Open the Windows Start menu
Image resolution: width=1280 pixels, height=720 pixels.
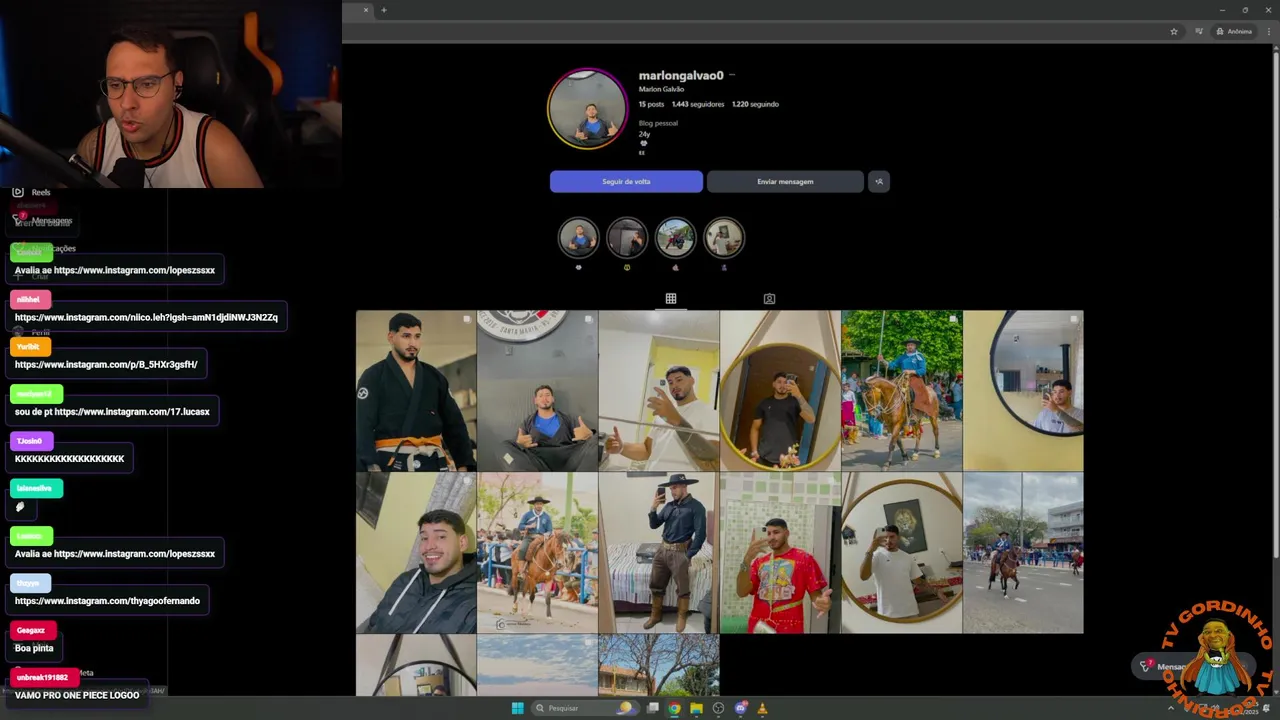tap(517, 708)
